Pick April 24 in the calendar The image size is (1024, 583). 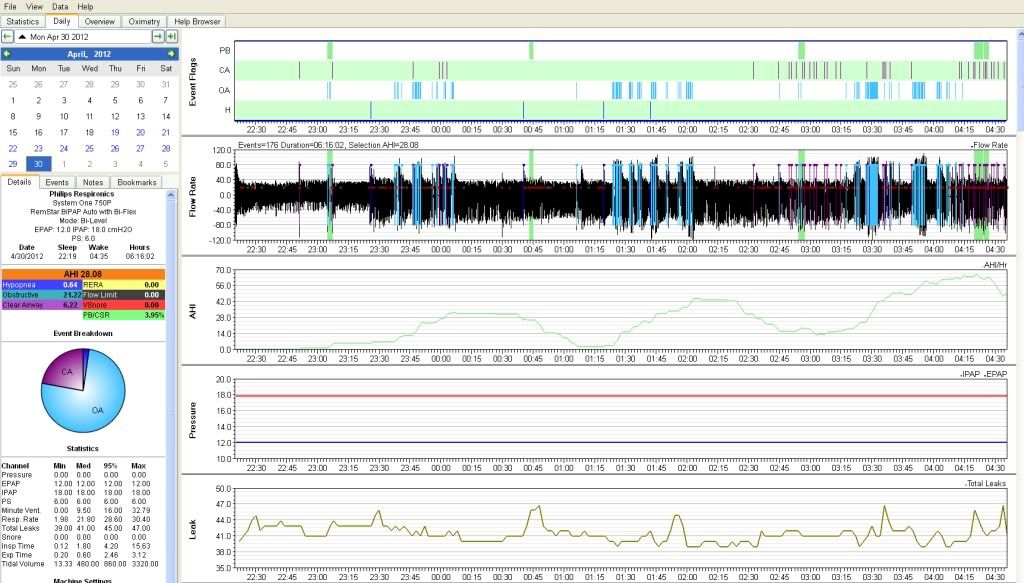click(64, 148)
